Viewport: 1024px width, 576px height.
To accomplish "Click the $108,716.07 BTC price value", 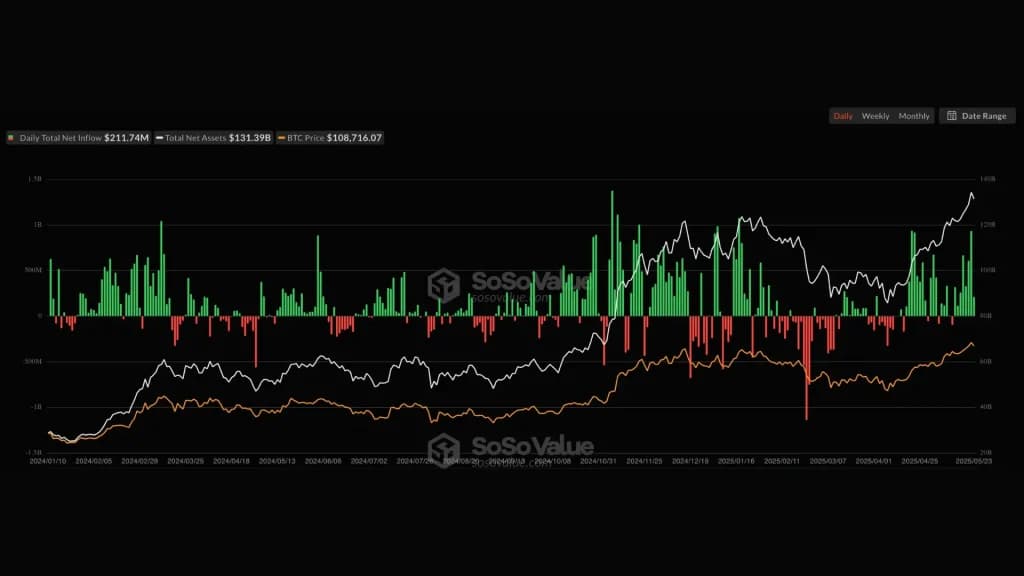I will coord(354,138).
